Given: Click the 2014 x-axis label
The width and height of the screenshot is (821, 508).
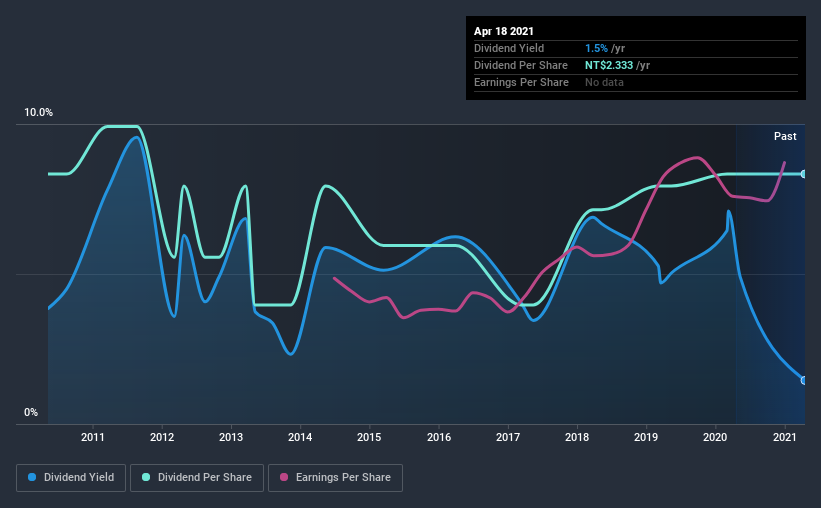Looking at the screenshot, I should pos(300,437).
